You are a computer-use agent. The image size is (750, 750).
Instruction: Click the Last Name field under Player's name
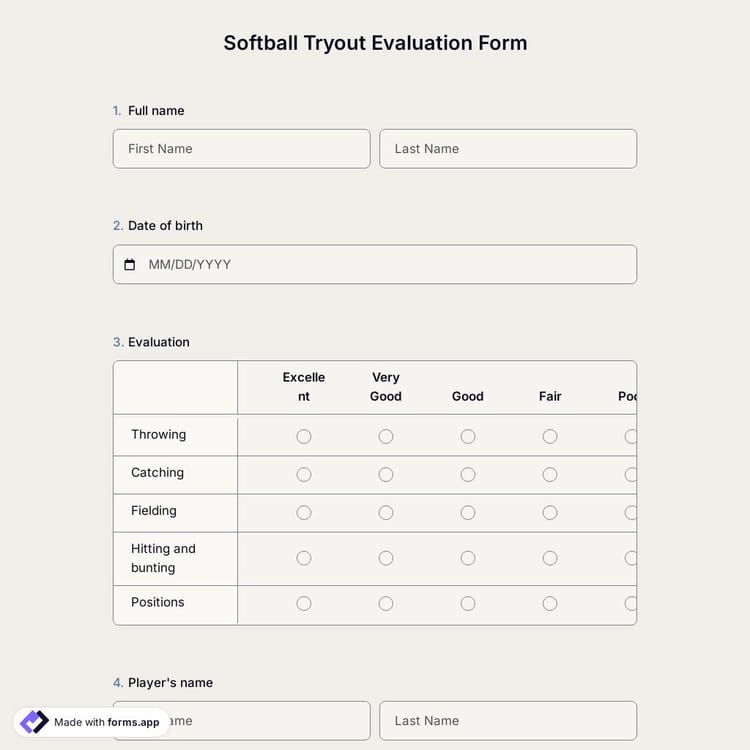507,721
